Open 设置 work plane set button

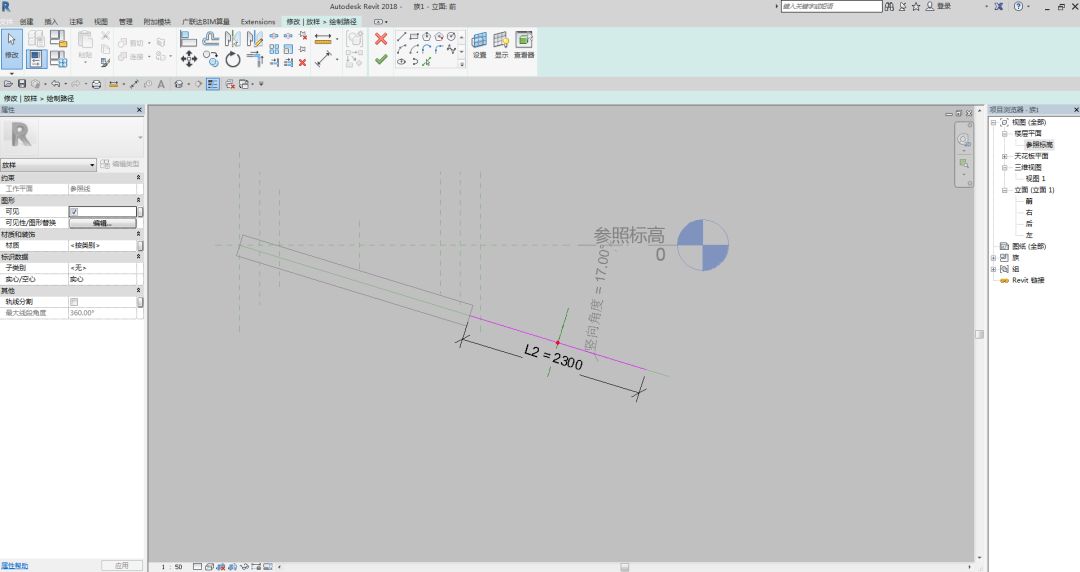(479, 45)
